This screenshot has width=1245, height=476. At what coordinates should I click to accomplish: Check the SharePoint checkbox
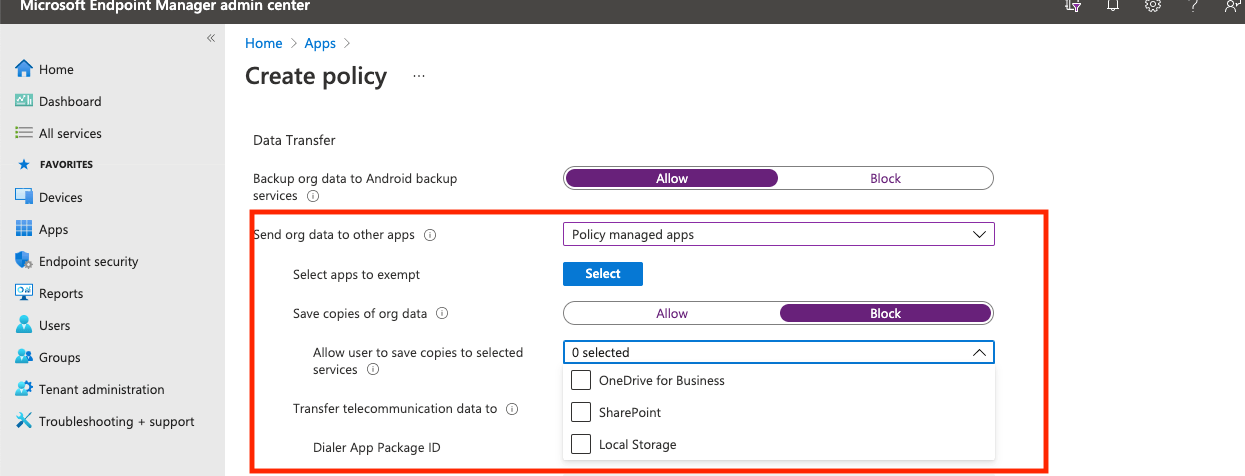coord(581,412)
